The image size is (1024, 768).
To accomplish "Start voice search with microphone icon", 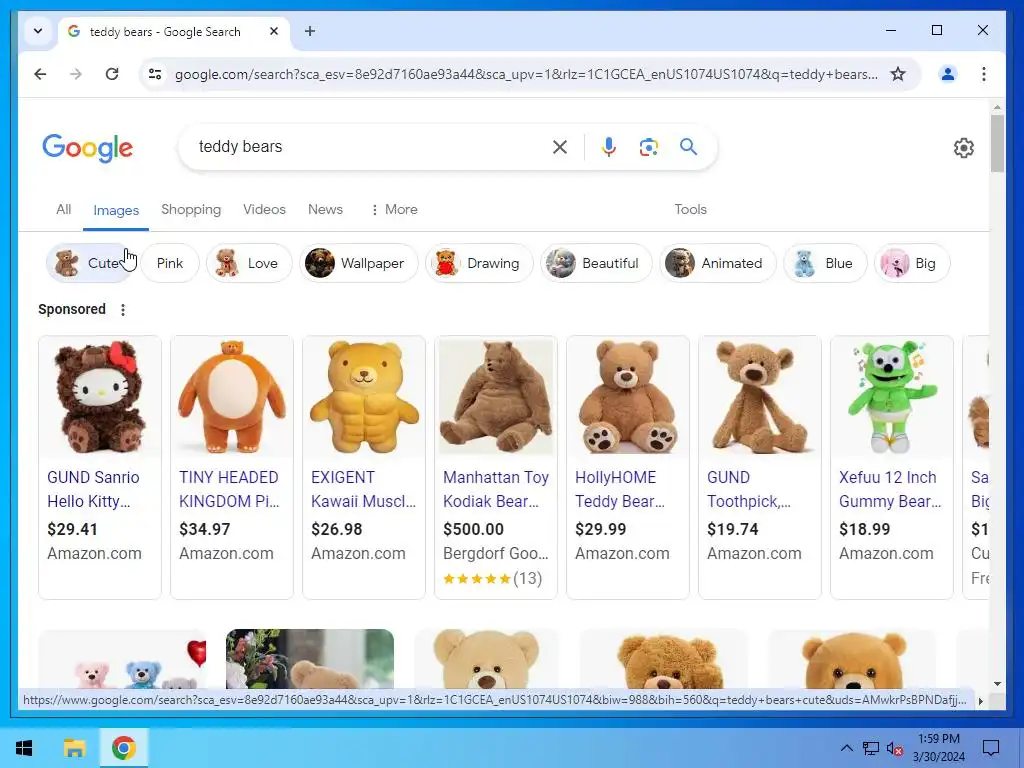I will 609,147.
